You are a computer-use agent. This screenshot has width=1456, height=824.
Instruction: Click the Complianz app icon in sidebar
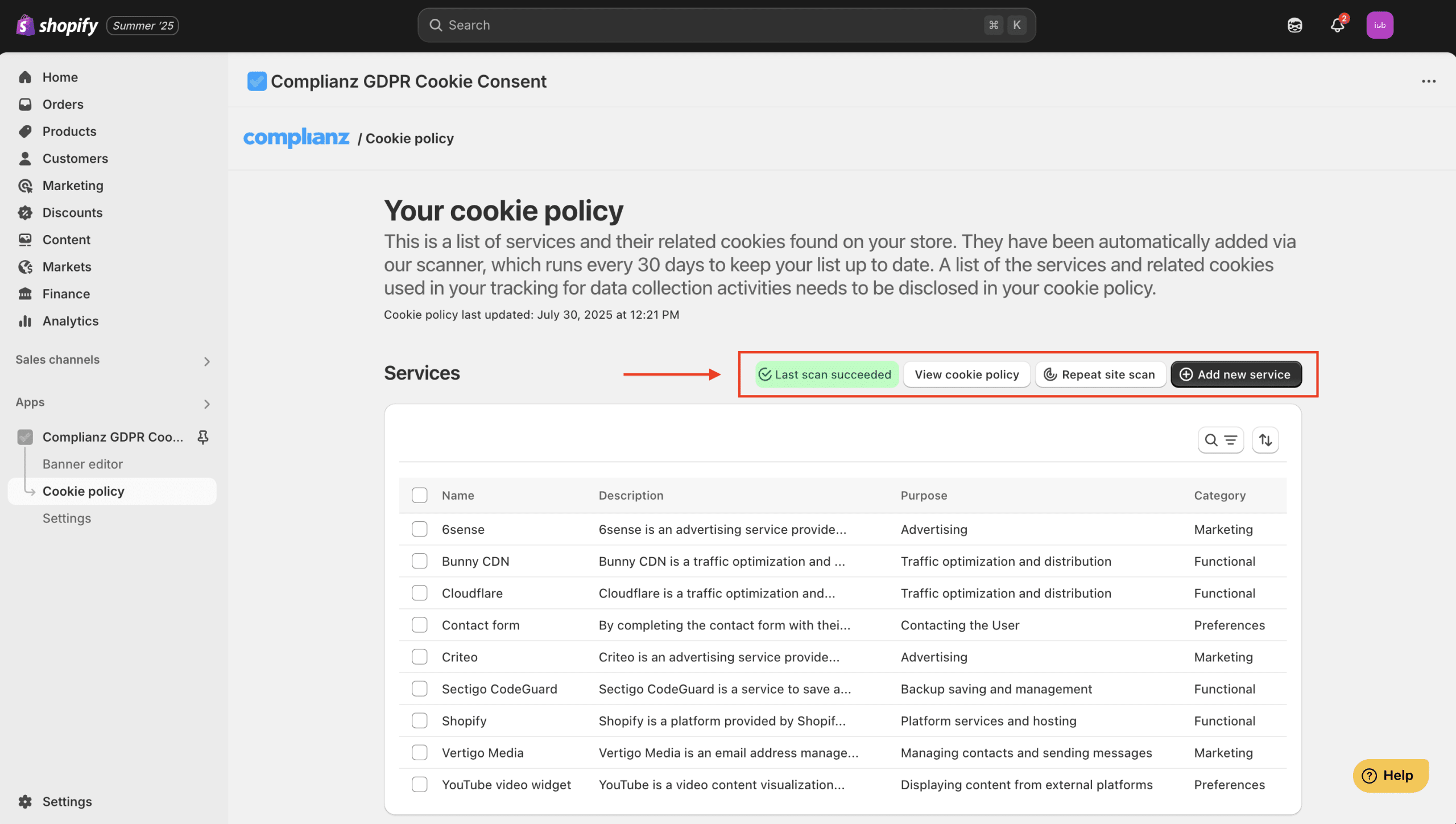[x=25, y=437]
